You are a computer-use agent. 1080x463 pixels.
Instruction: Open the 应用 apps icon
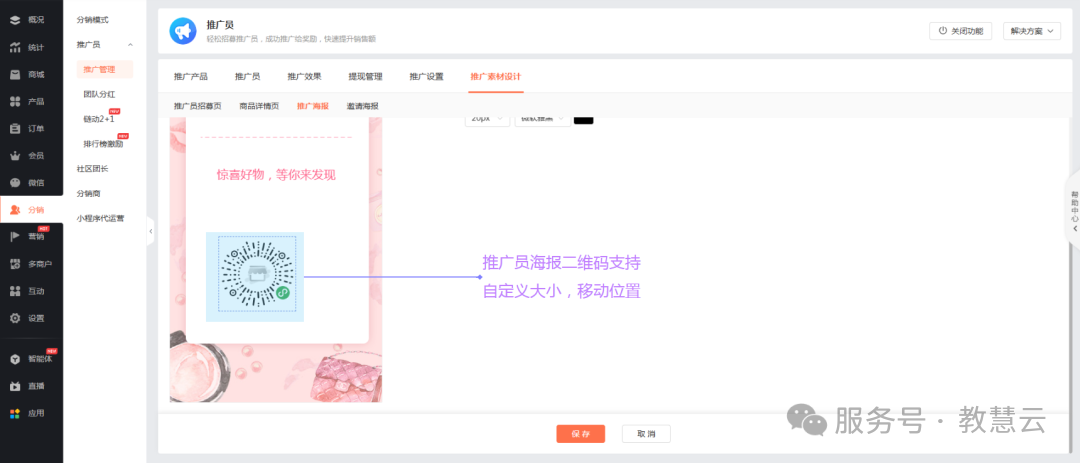[x=14, y=413]
